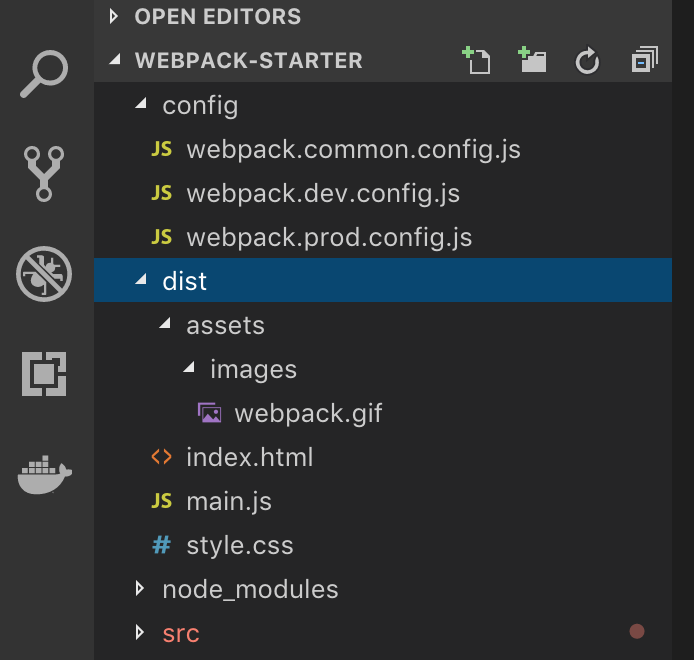Open the Debug view
Screen dimensions: 694x660
45,273
